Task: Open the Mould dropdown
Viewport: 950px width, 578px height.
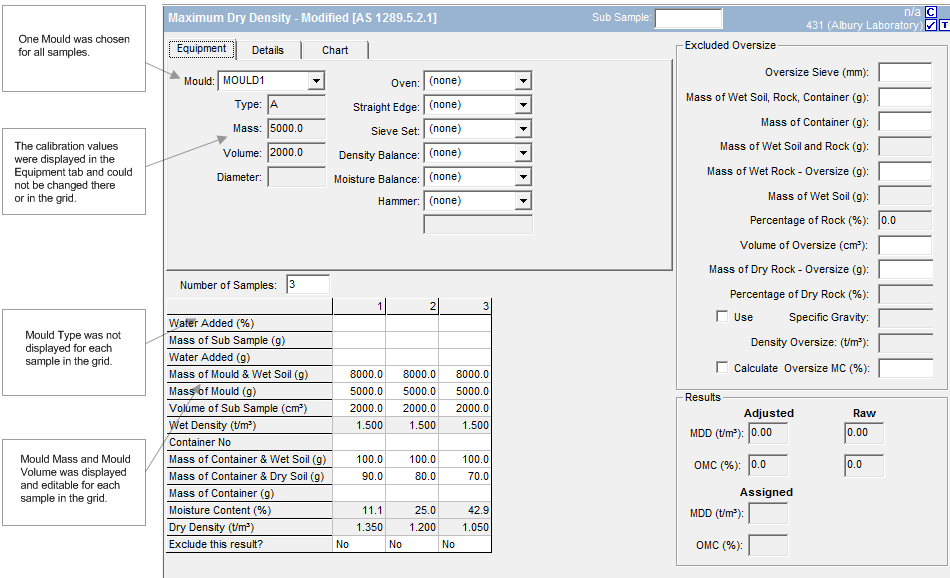Action: [316, 80]
